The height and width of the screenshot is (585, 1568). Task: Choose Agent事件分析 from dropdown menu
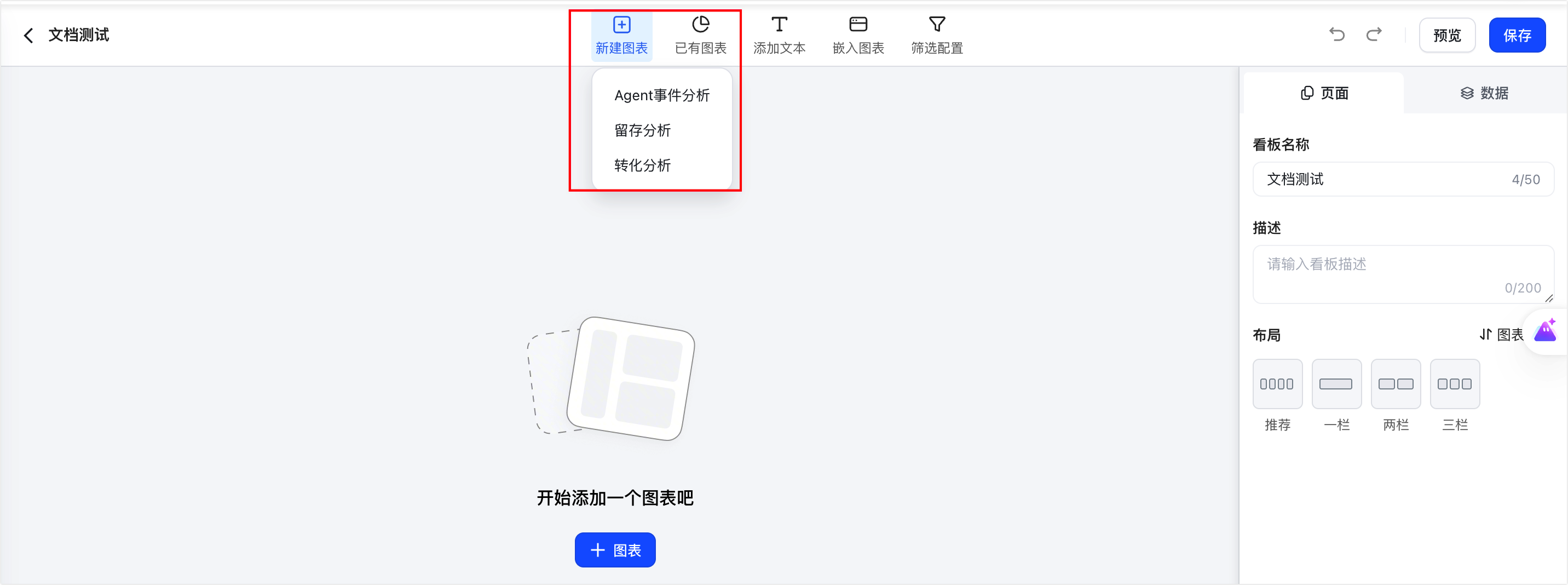(662, 95)
